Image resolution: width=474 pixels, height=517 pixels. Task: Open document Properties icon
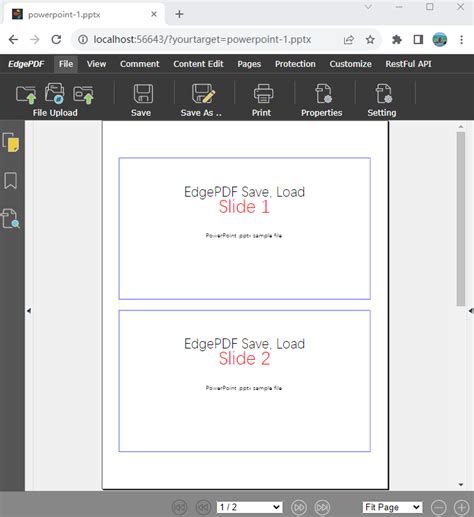(x=324, y=93)
